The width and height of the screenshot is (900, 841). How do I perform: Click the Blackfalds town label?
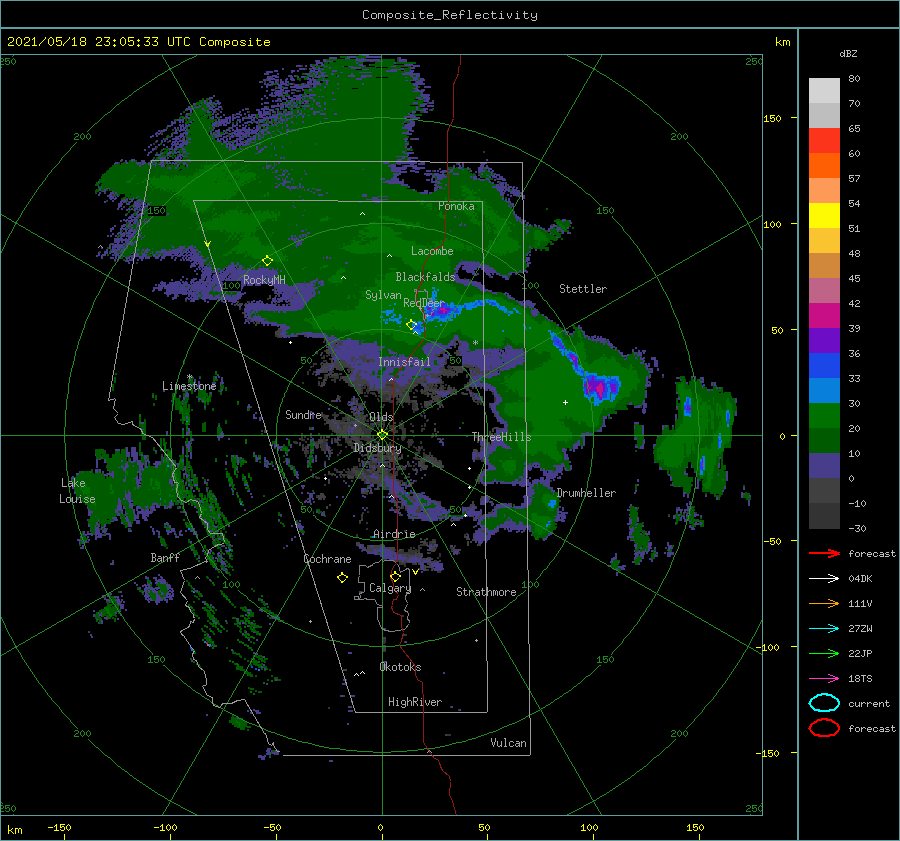(x=425, y=277)
